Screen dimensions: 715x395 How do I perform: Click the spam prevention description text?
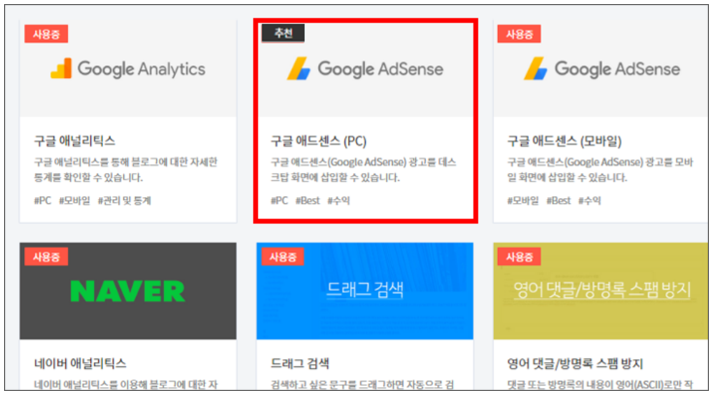point(600,385)
